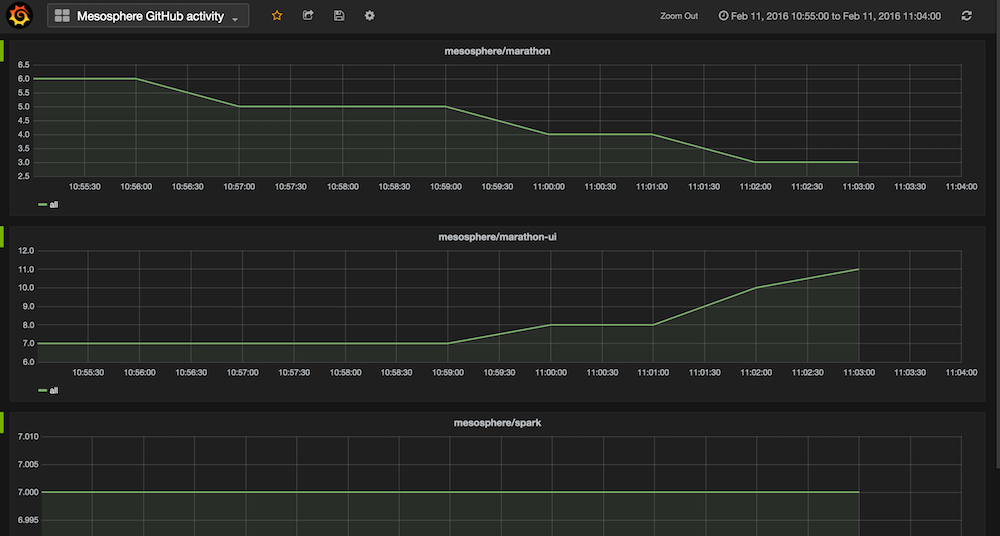Viewport: 1000px width, 536px height.
Task: Open the mesosphere/spark panel title menu
Action: tap(497, 422)
